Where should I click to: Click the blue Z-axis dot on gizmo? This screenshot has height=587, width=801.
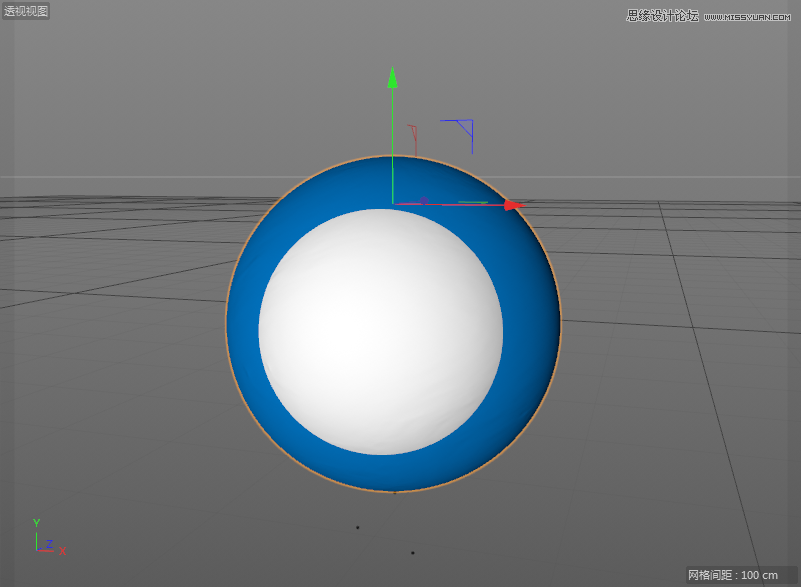click(x=424, y=201)
